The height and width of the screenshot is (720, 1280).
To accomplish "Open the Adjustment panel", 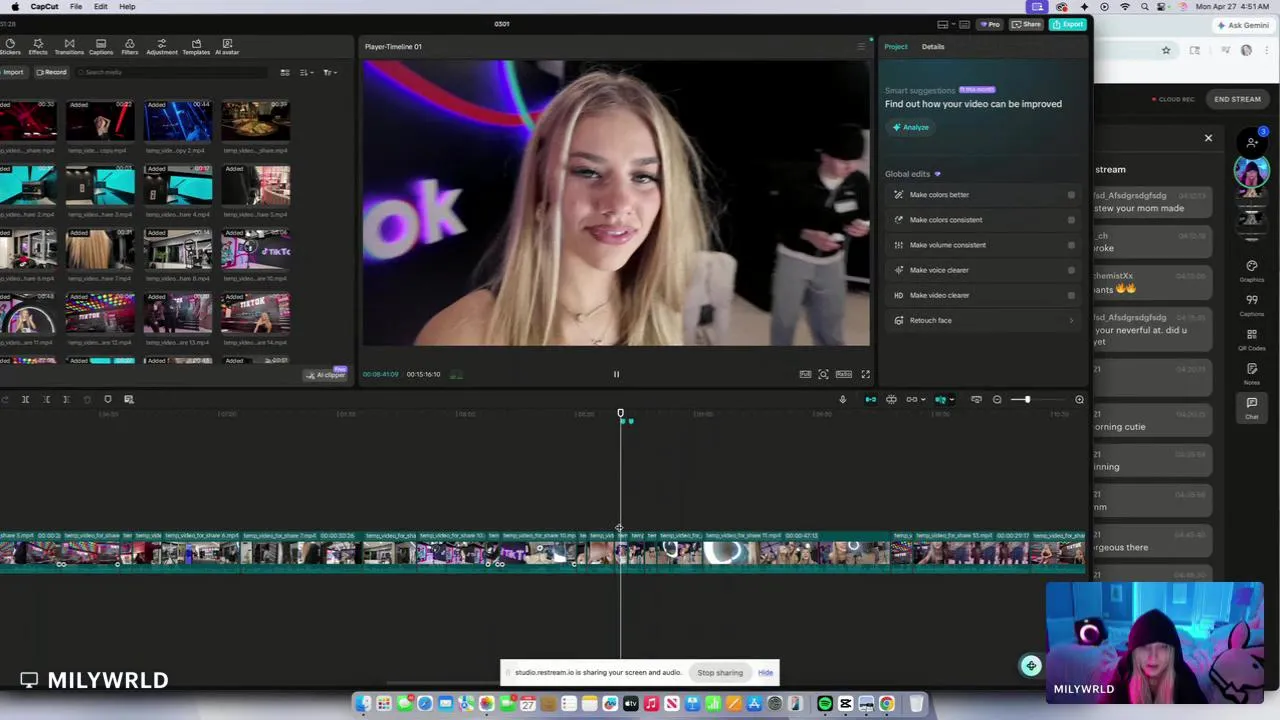I will pyautogui.click(x=161, y=47).
